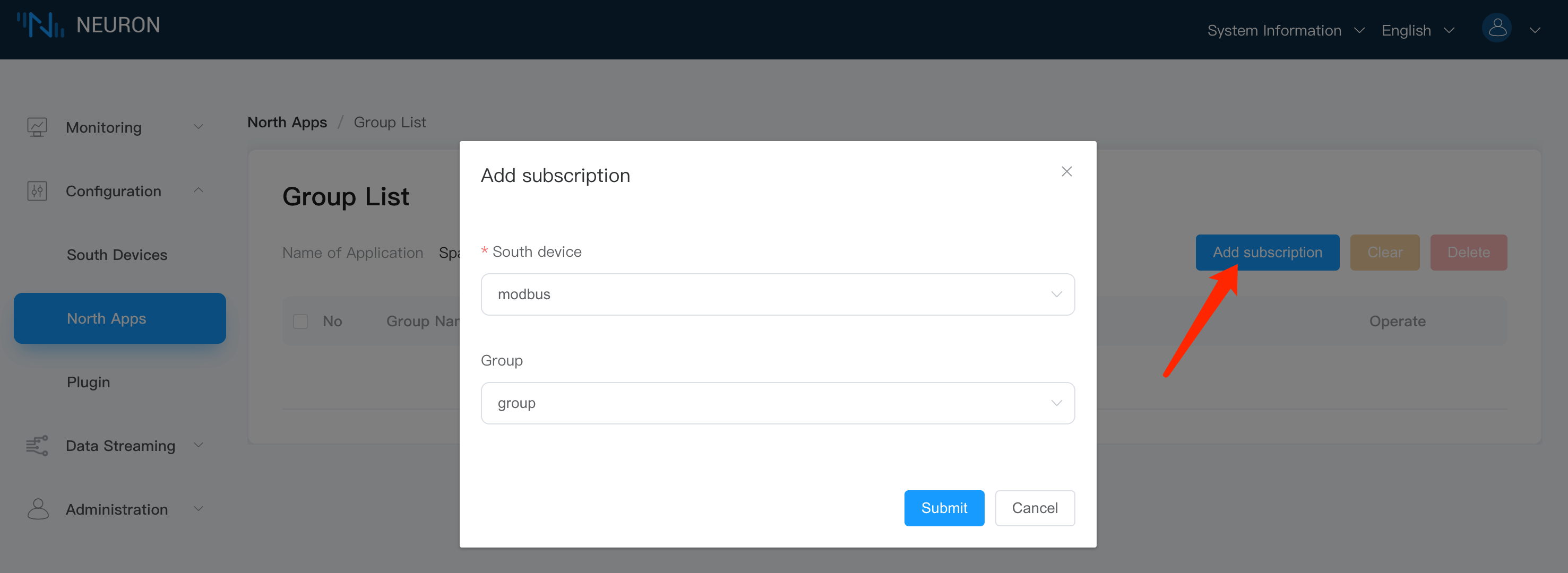This screenshot has height=573, width=1568.
Task: Expand the Monitoring menu arrow
Action: 199,126
